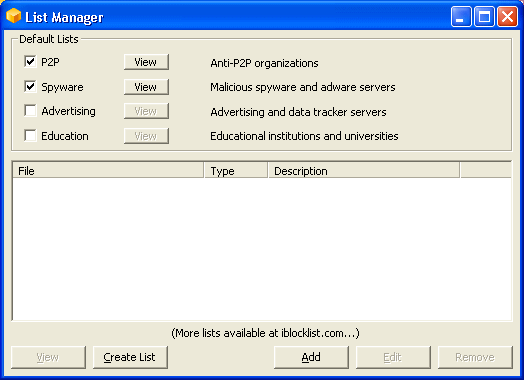524x380 pixels.
Task: Maximize the List Manager window
Action: pos(484,16)
